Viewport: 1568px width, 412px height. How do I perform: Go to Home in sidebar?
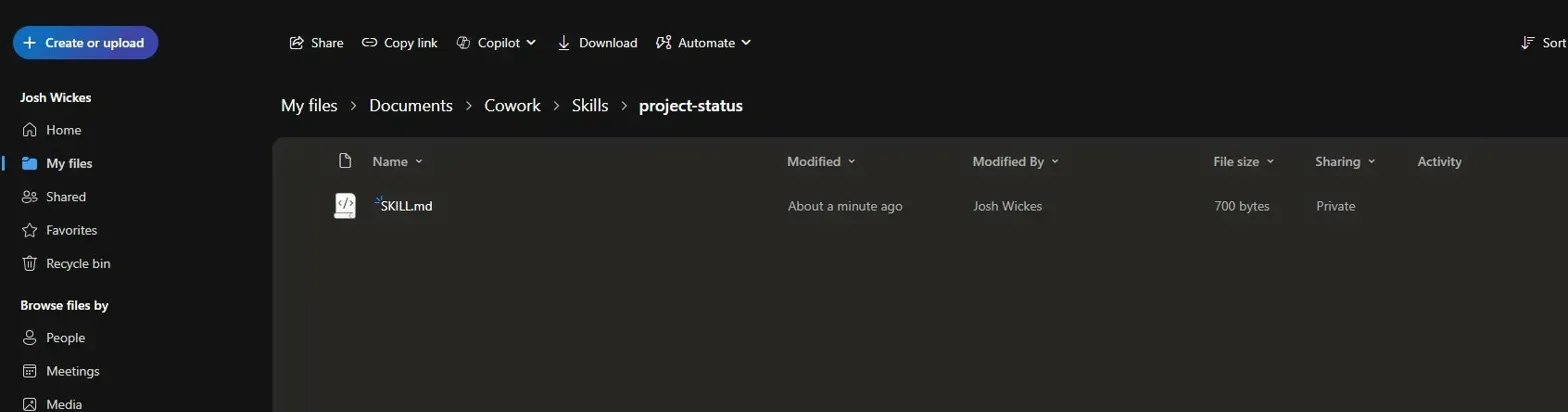point(64,130)
